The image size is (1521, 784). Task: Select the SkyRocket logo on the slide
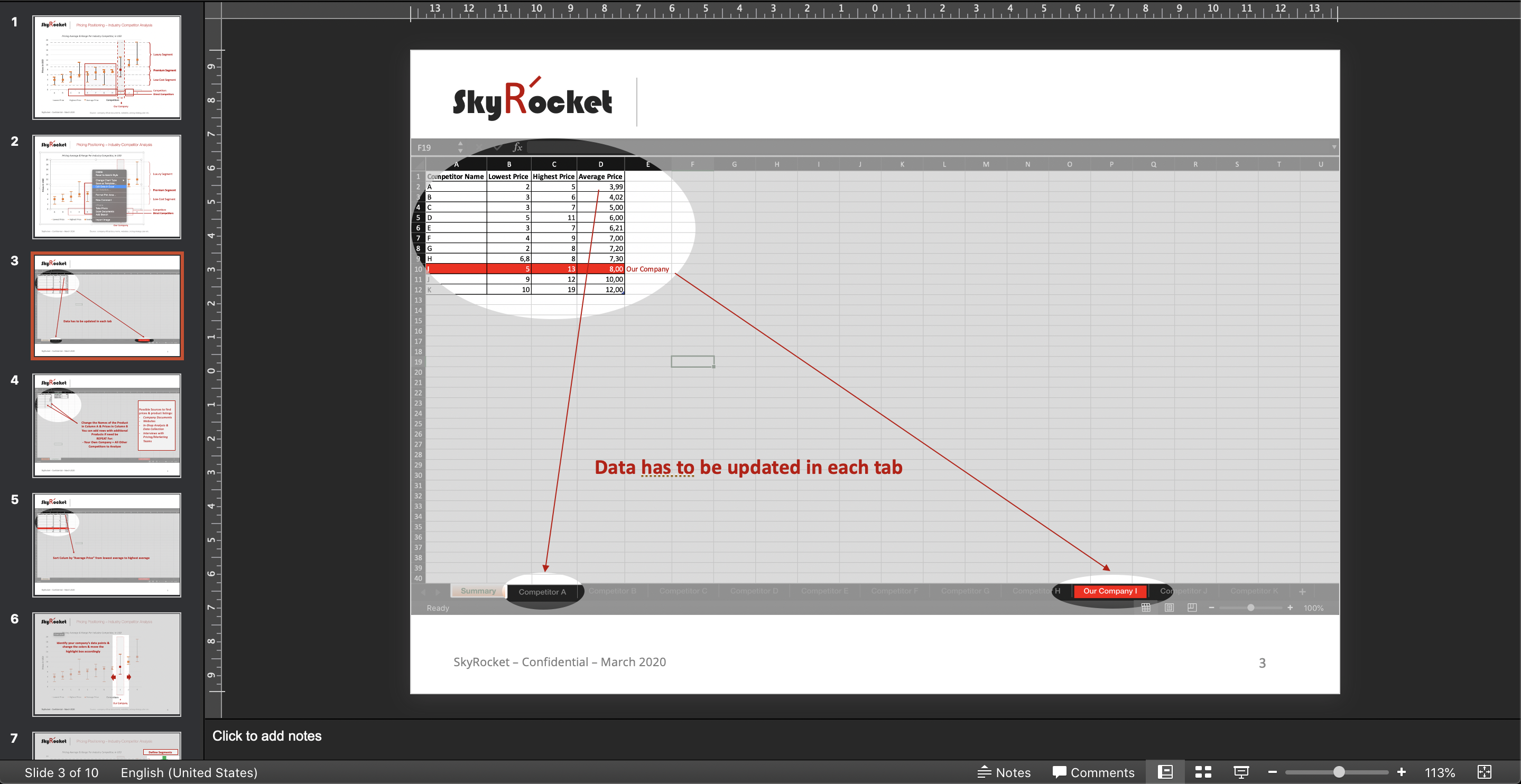point(532,100)
